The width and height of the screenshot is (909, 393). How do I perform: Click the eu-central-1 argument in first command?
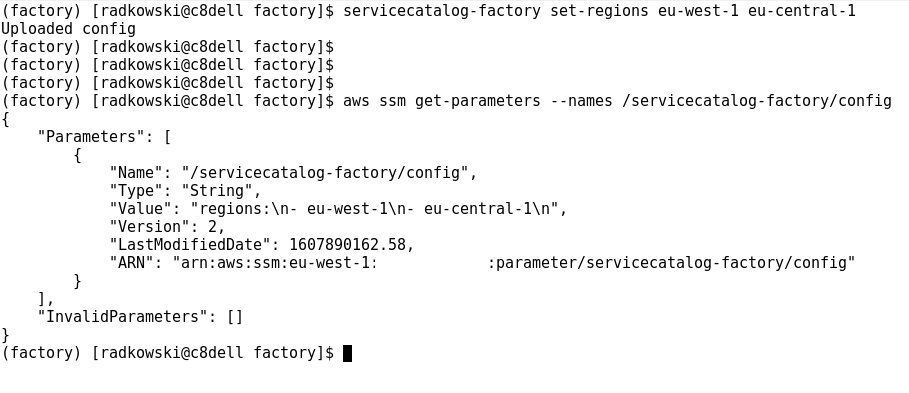[802, 10]
